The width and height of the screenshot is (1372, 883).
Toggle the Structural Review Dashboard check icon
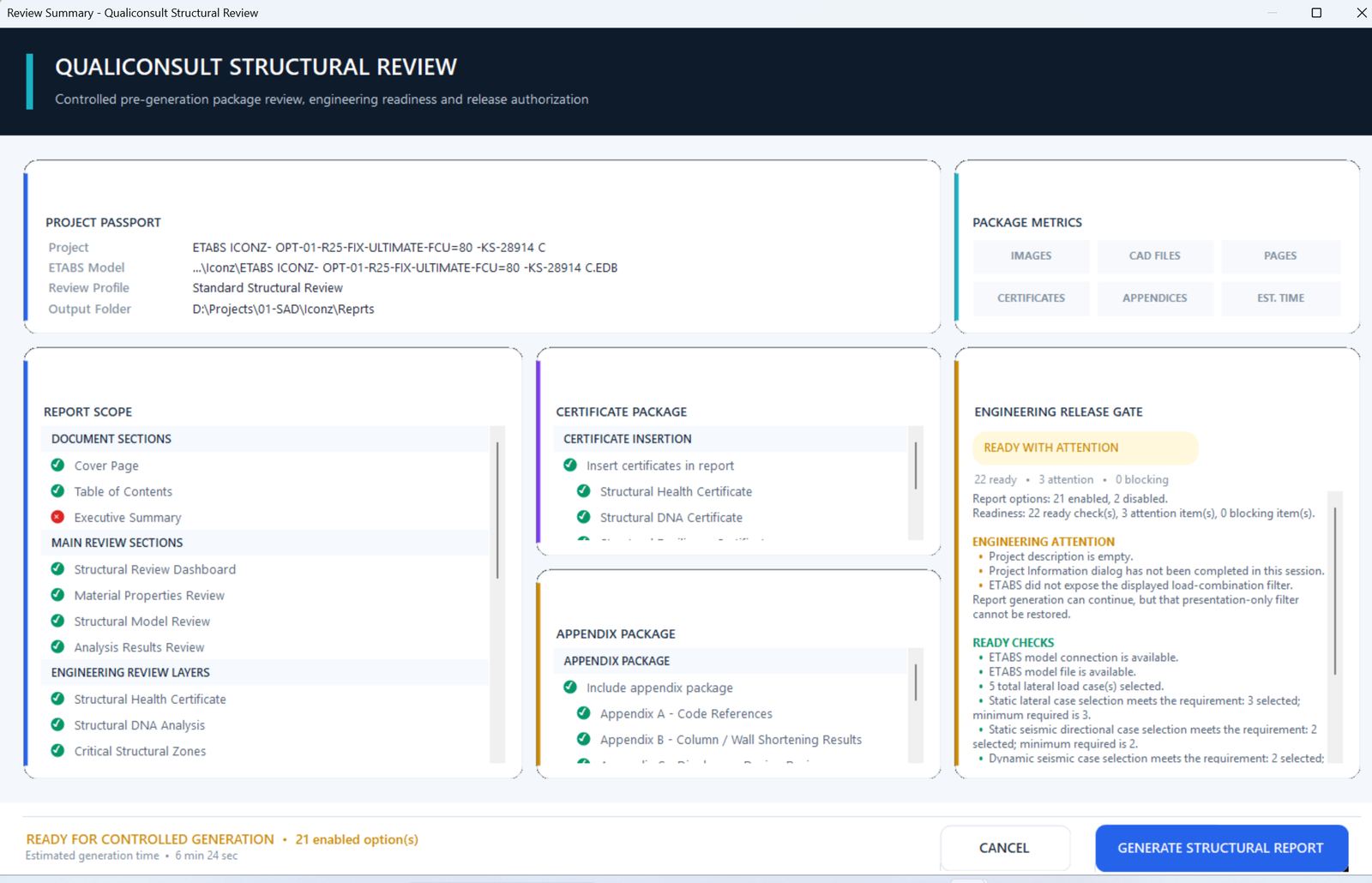coord(57,568)
